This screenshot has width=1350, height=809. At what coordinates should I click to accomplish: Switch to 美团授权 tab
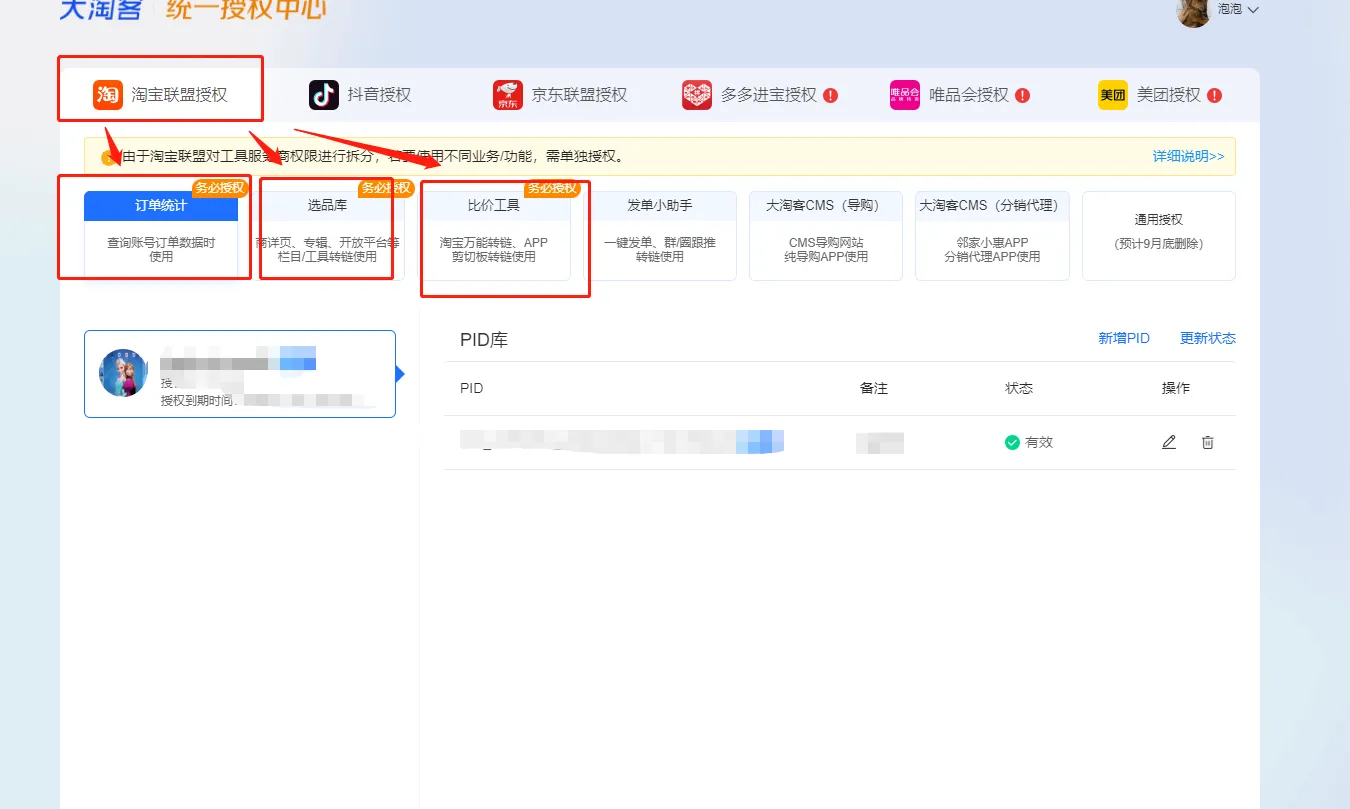tap(1168, 95)
